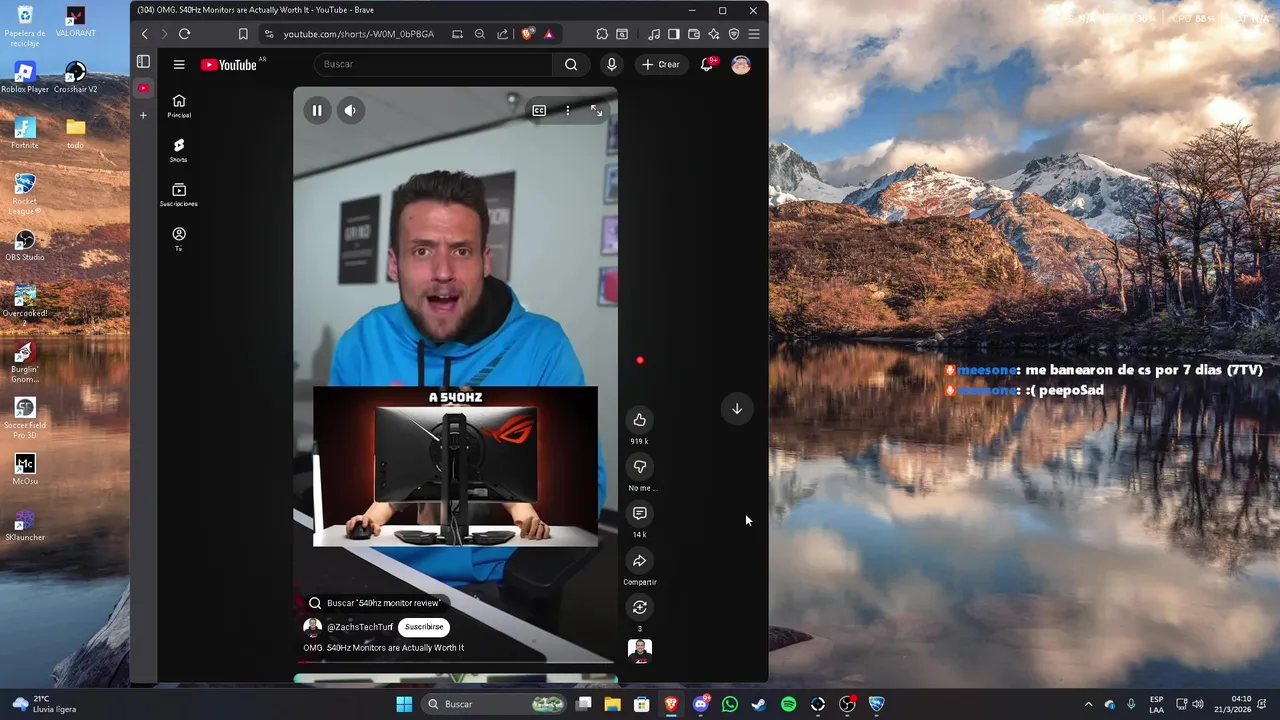This screenshot has height=720, width=1280.
Task: Toggle Brave vertical tabs panel icon
Action: [143, 62]
